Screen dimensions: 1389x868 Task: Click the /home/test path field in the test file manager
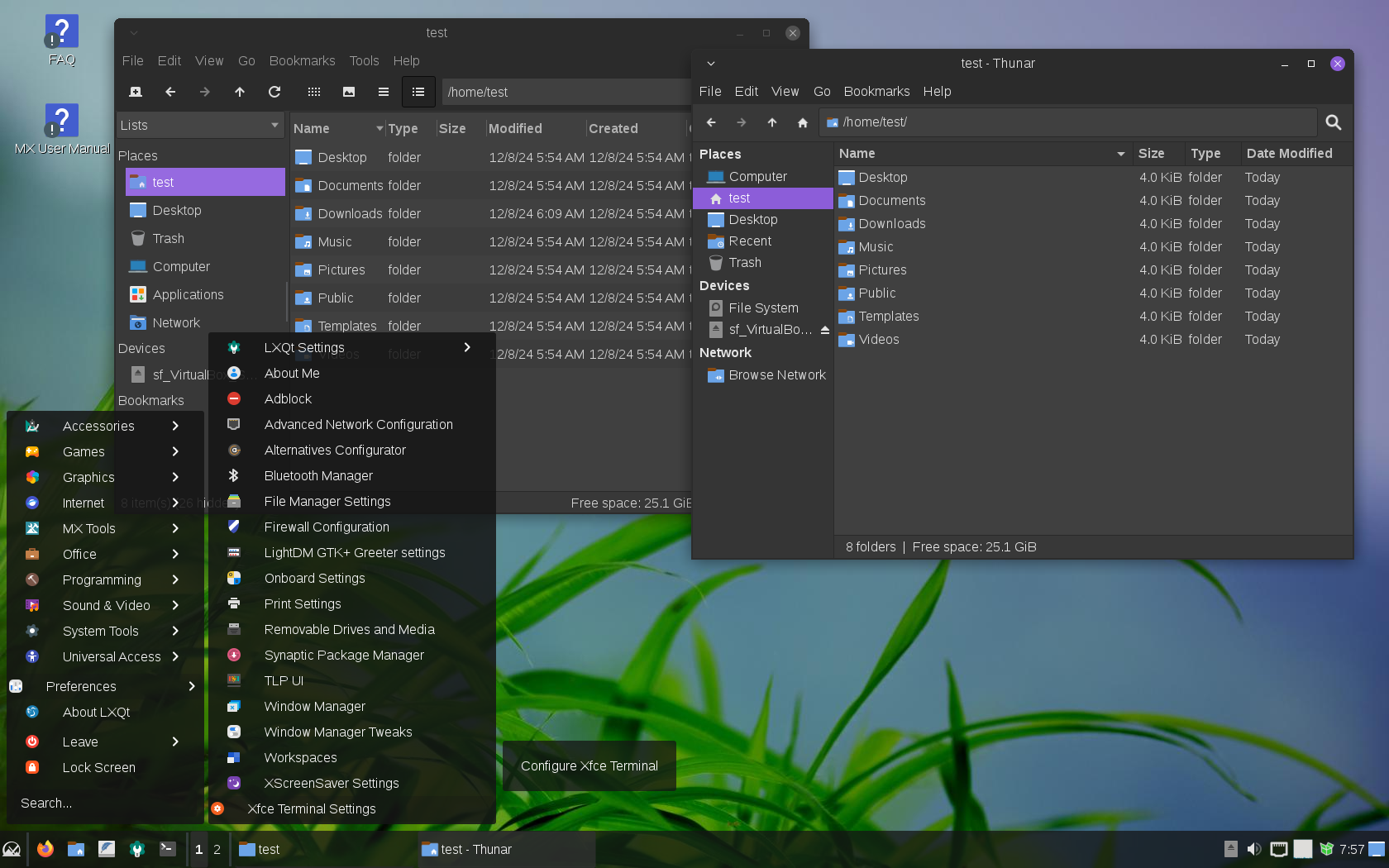(x=567, y=92)
